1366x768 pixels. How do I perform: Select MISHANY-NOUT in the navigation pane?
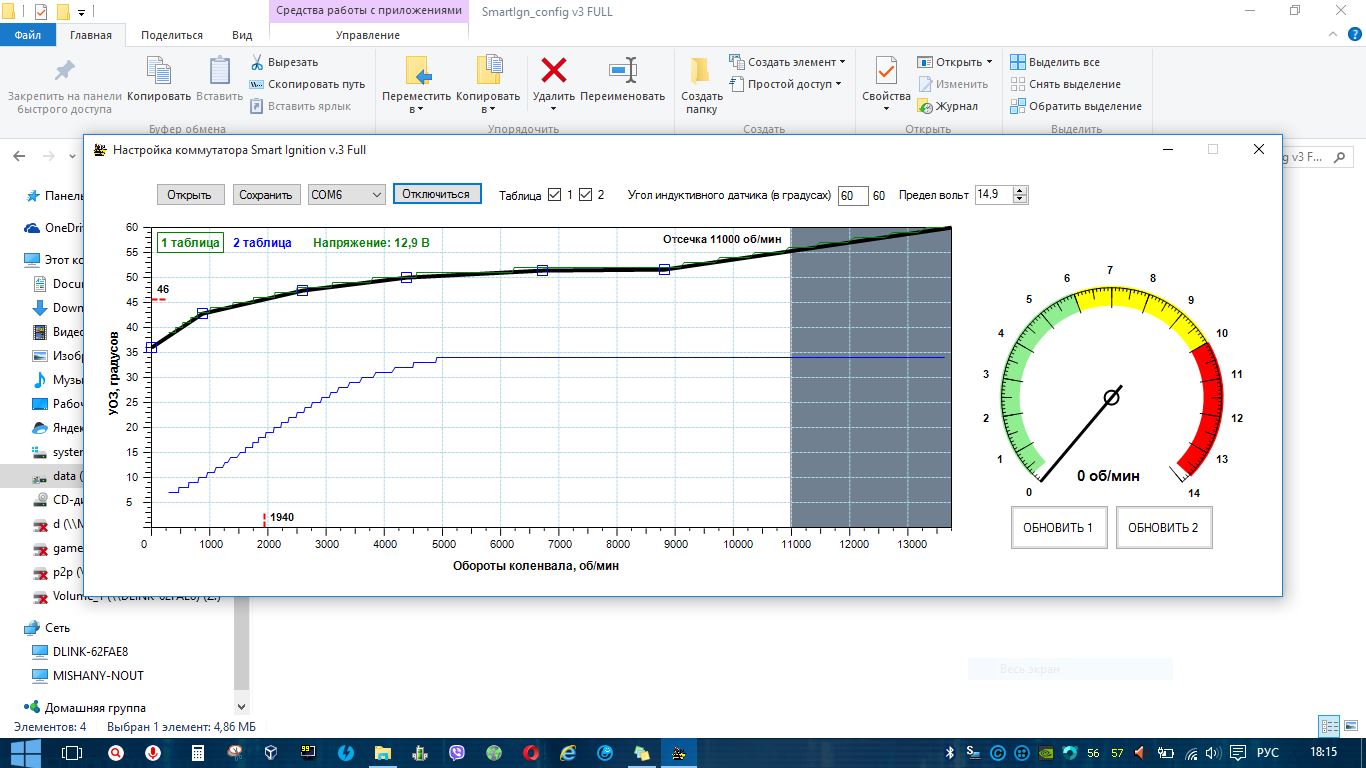click(88, 675)
